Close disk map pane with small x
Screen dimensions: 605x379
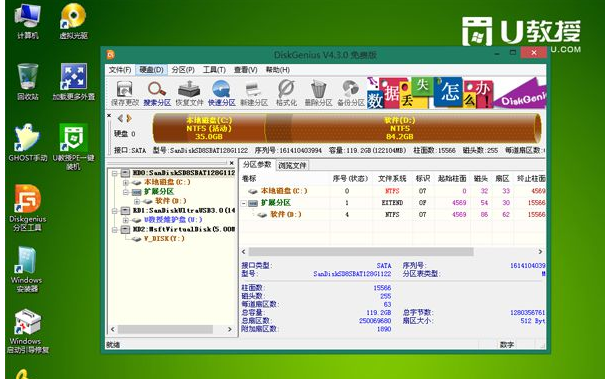(109, 115)
